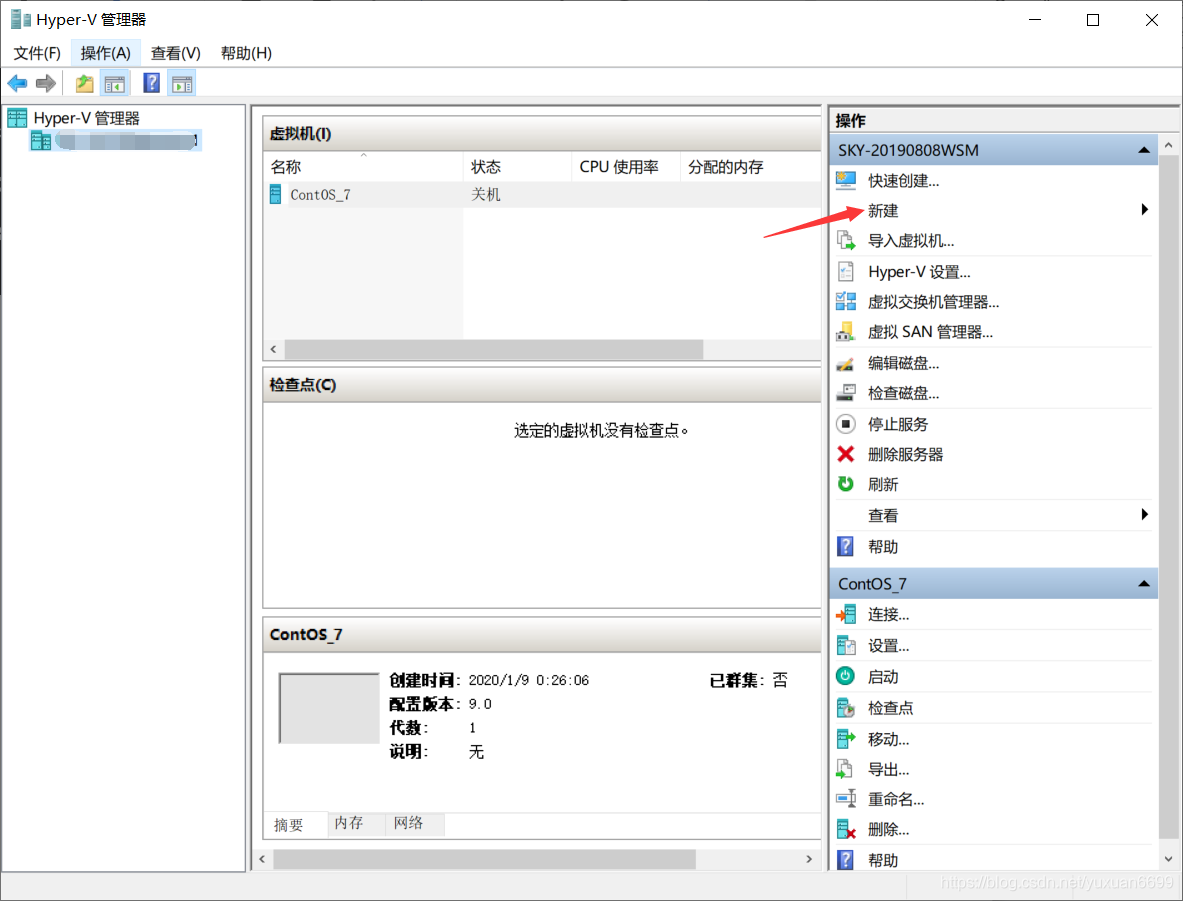
Task: Click 快速创建... in the actions pane
Action: point(903,180)
